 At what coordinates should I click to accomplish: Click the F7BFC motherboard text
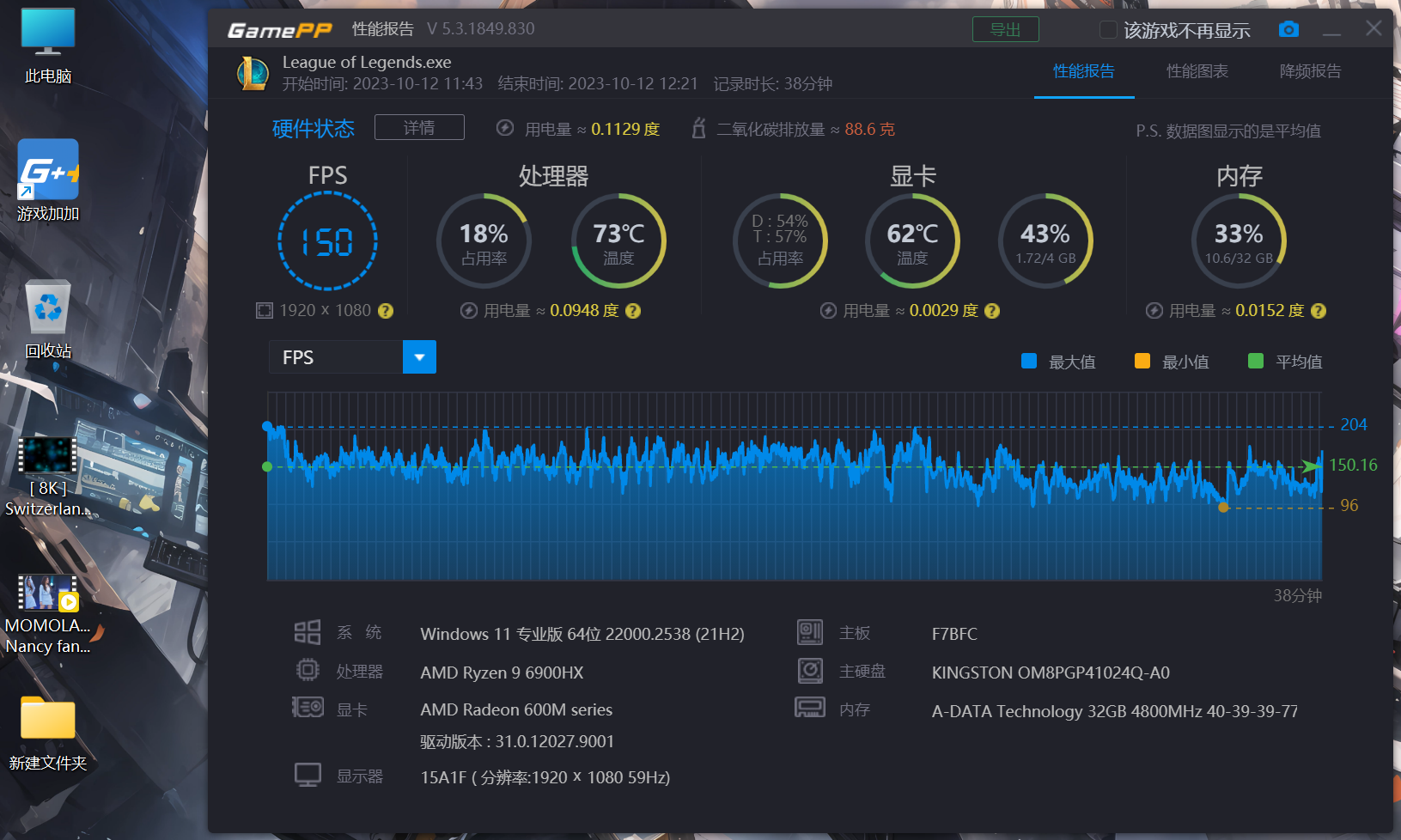(954, 634)
